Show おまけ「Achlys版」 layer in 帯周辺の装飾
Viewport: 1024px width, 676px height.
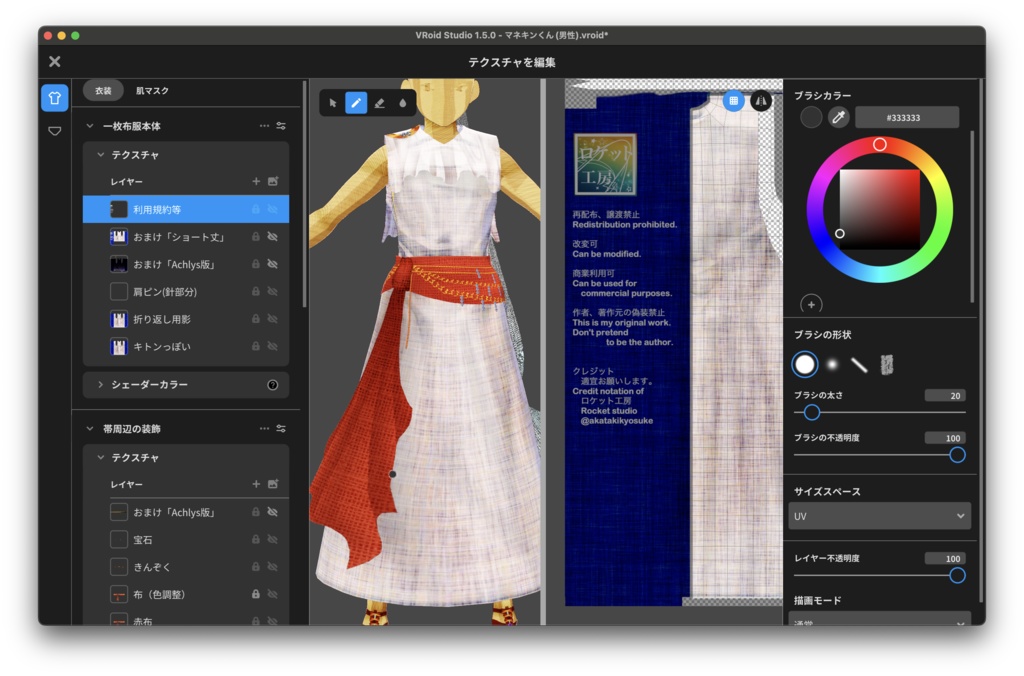[273, 512]
